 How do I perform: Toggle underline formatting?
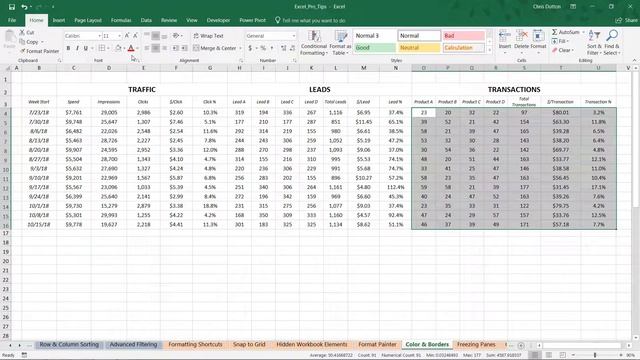[x=86, y=48]
